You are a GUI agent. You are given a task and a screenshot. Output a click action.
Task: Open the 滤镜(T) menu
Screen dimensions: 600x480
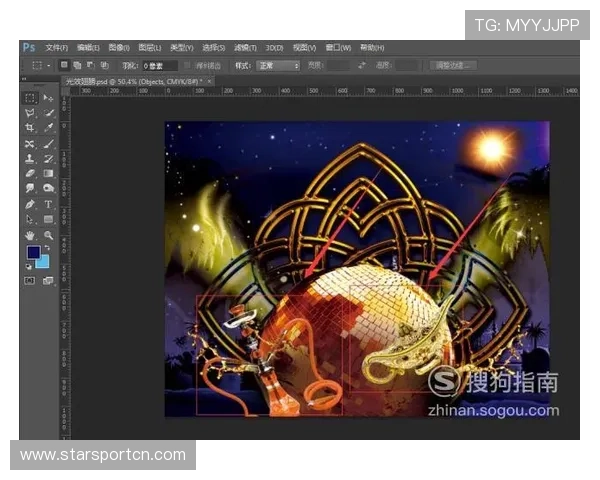click(245, 48)
